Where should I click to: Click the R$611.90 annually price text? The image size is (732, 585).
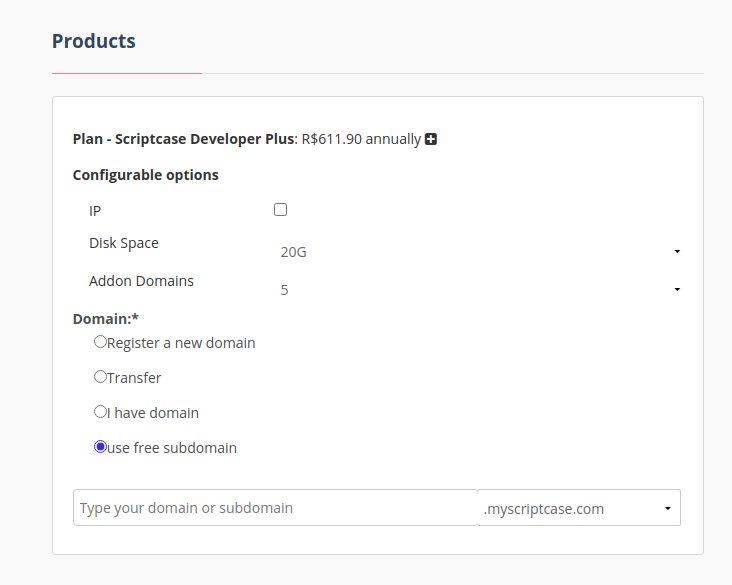(x=361, y=139)
